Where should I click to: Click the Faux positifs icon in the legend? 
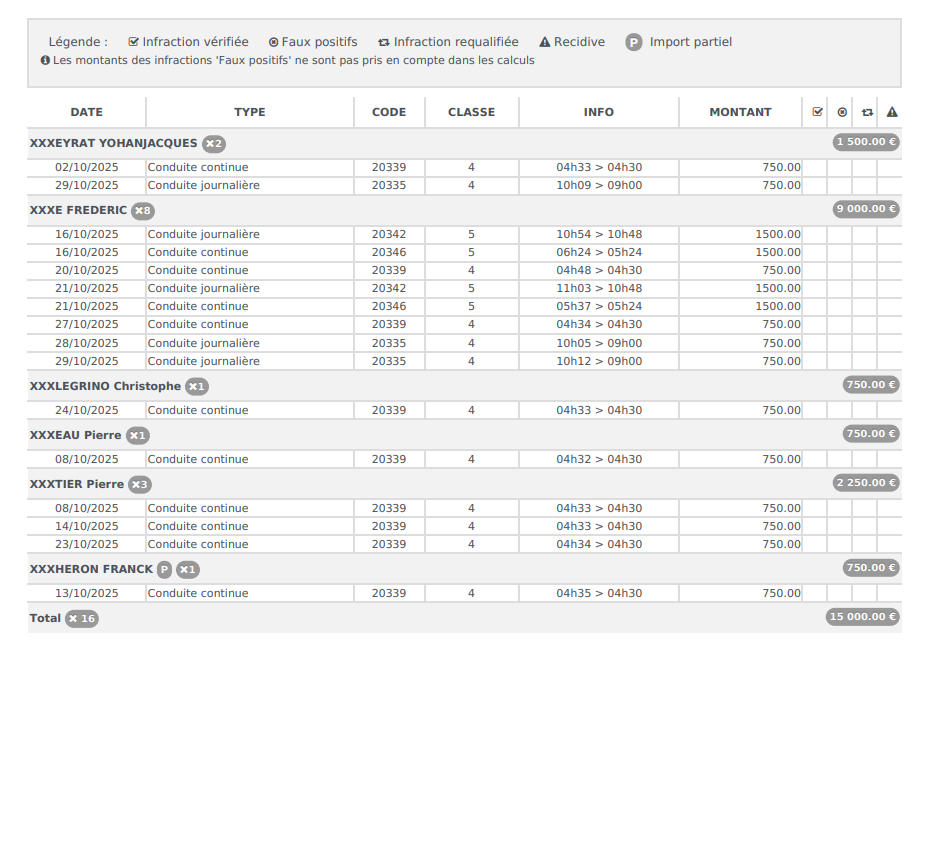(273, 42)
